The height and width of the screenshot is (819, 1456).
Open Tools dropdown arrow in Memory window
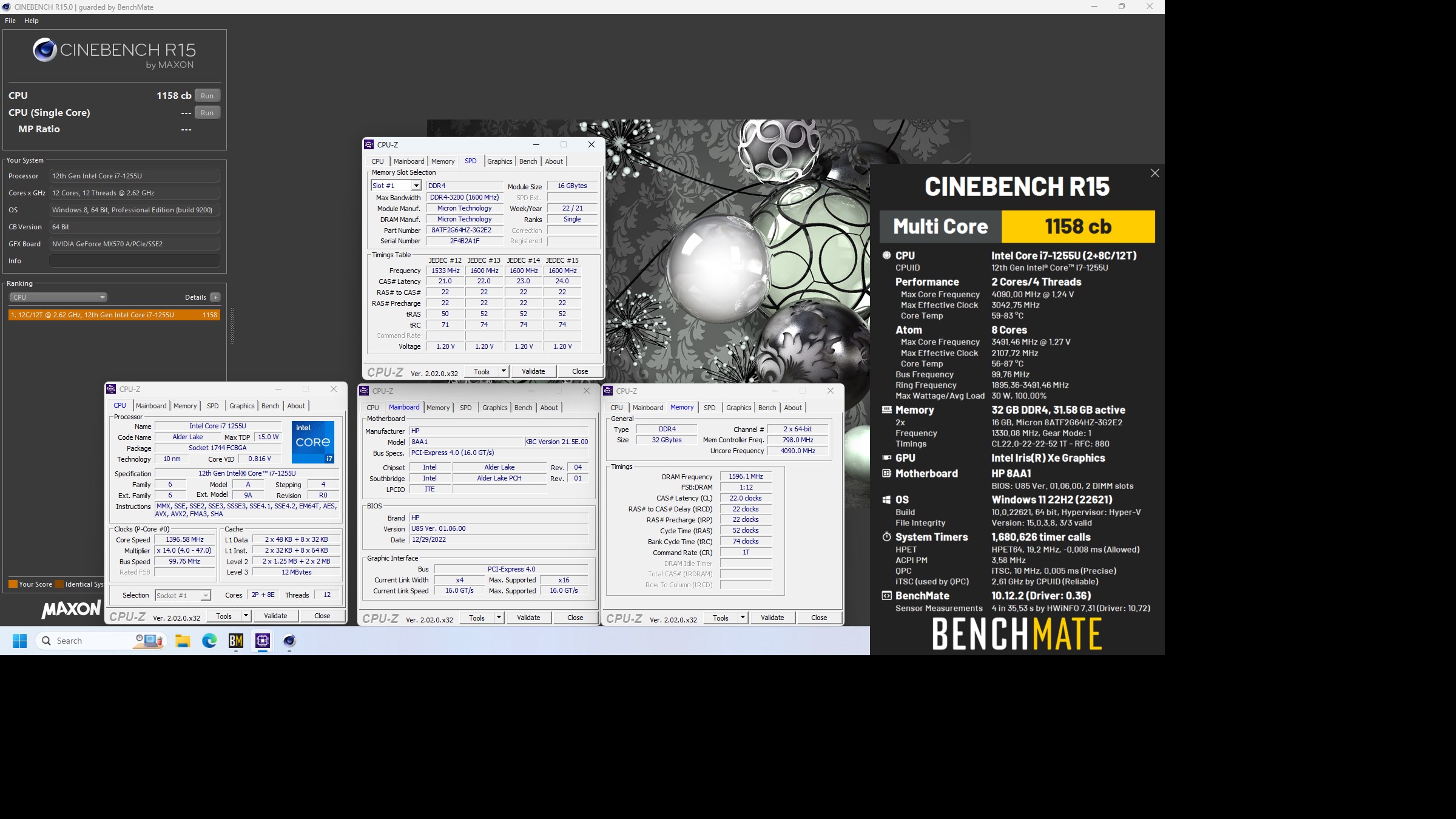coord(743,618)
